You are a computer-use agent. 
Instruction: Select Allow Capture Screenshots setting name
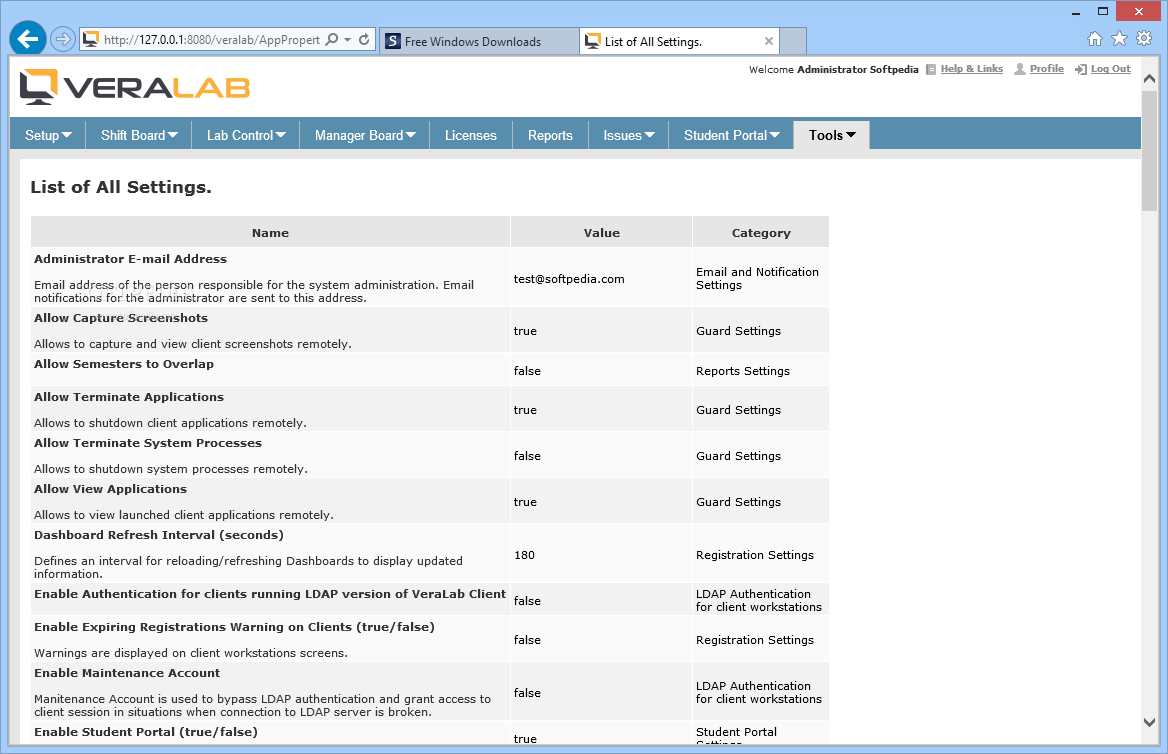[121, 317]
